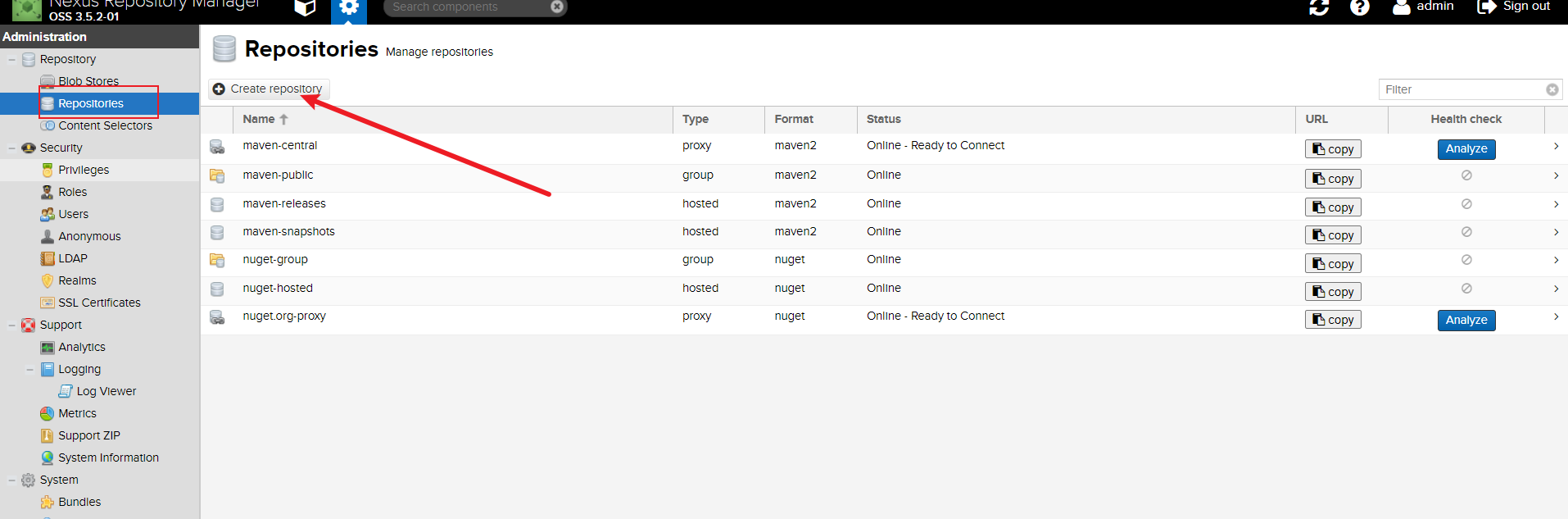Open the Log Viewer item
This screenshot has height=519, width=1568.
point(106,391)
